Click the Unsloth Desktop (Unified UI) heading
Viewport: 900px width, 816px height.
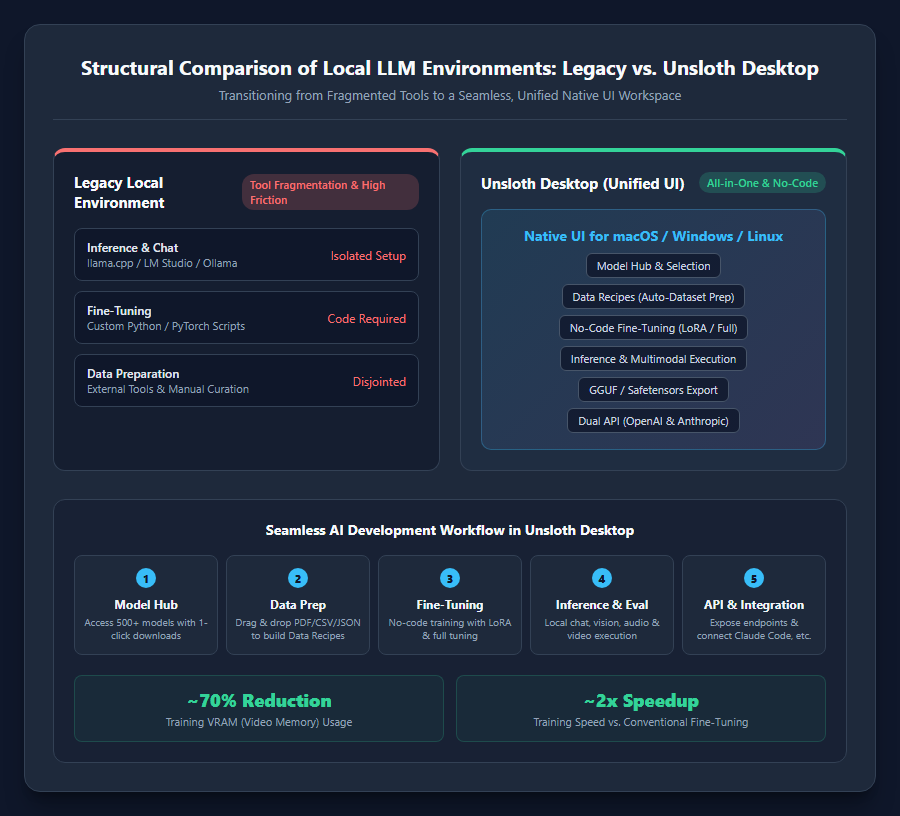coord(583,184)
